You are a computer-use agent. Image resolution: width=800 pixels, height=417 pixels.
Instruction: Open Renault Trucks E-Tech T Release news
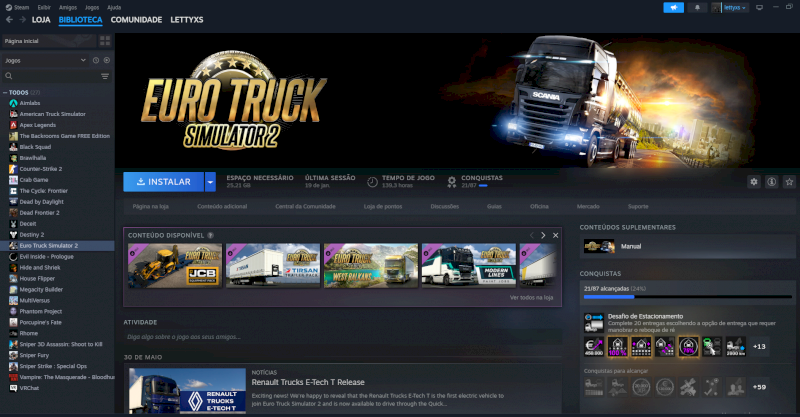pos(308,382)
